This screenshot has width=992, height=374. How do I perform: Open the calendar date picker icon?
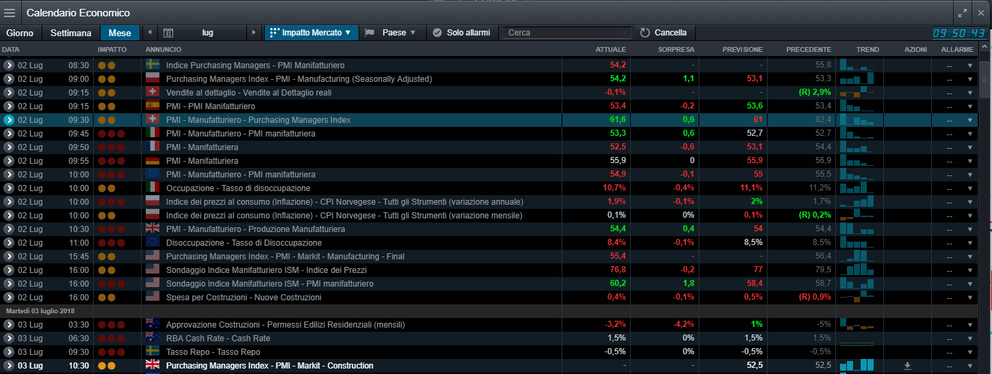168,32
